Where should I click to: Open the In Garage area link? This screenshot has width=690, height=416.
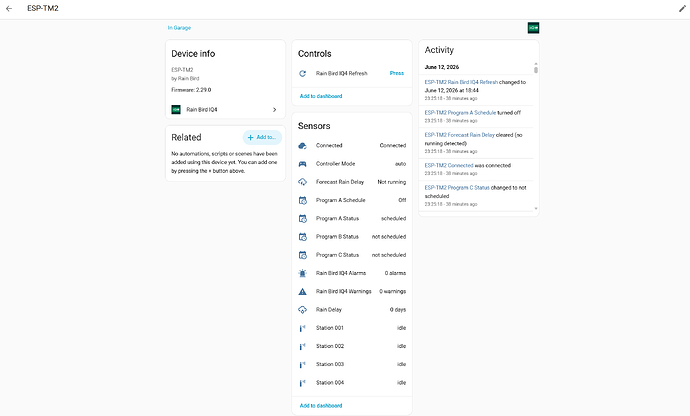coord(179,28)
